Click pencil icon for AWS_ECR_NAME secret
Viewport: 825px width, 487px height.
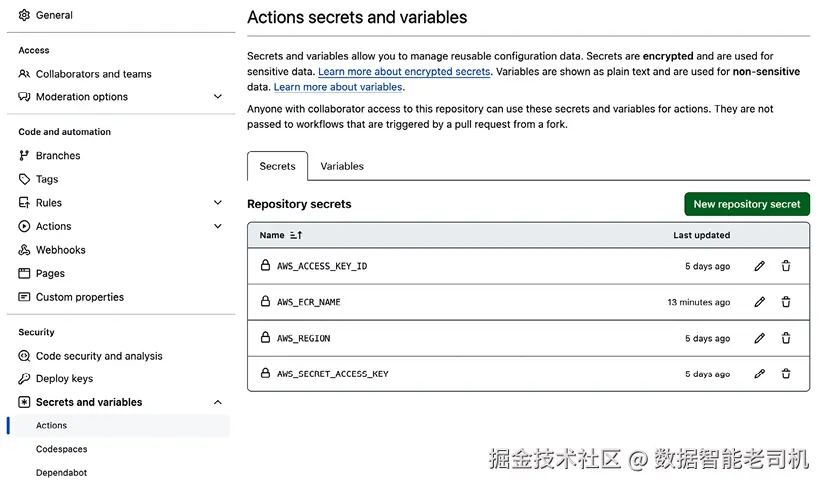tap(760, 302)
